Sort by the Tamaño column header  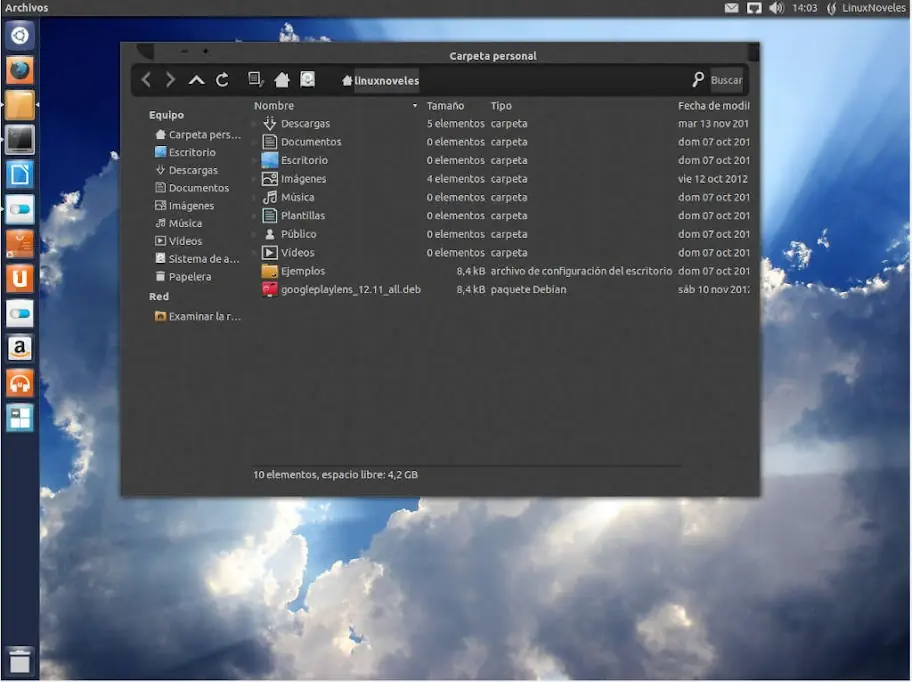point(445,106)
